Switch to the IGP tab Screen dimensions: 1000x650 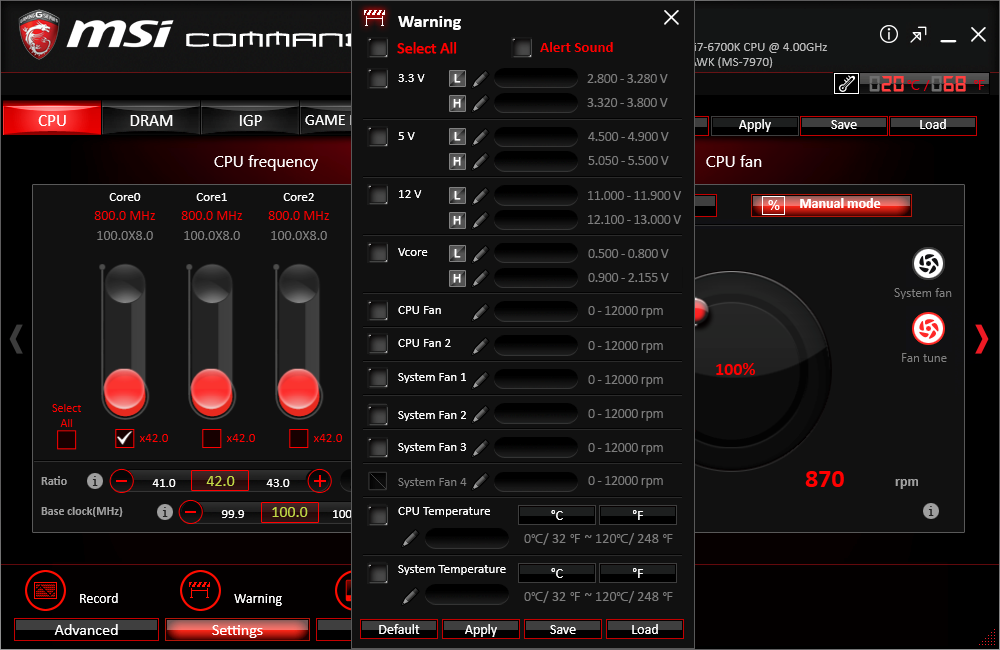click(x=250, y=120)
